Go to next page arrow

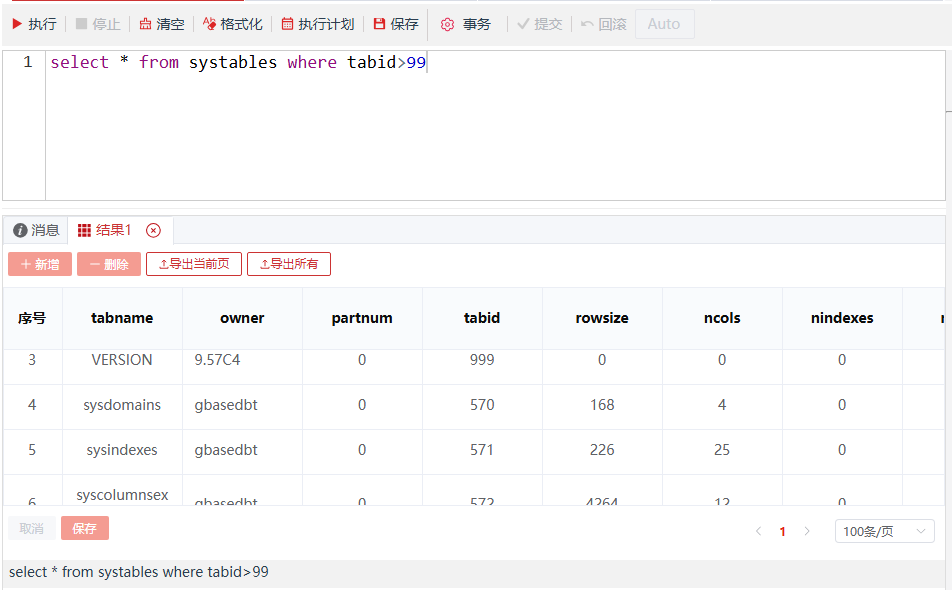coord(807,531)
